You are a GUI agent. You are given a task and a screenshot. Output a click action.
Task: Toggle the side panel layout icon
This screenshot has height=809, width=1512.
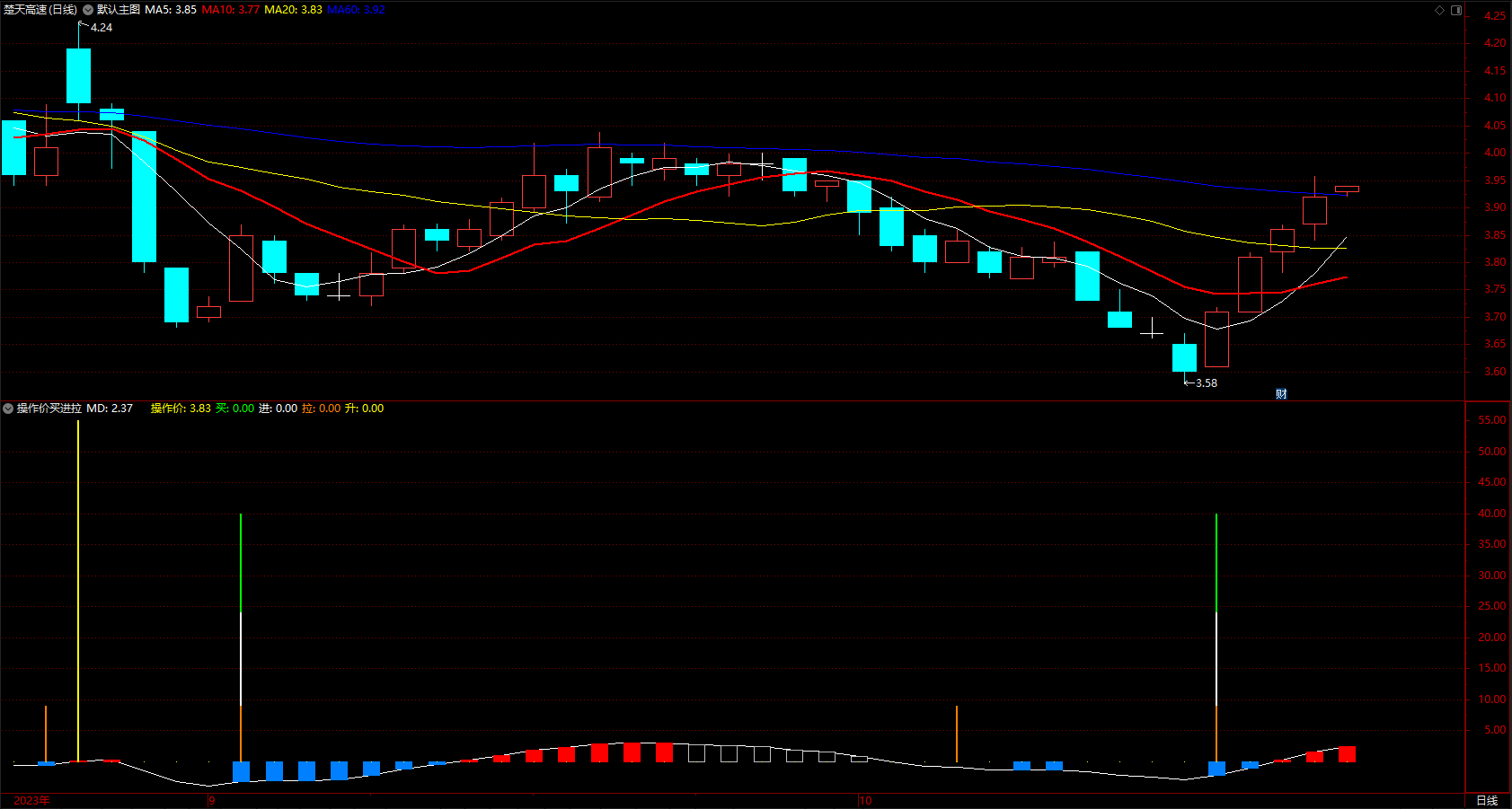point(1456,10)
